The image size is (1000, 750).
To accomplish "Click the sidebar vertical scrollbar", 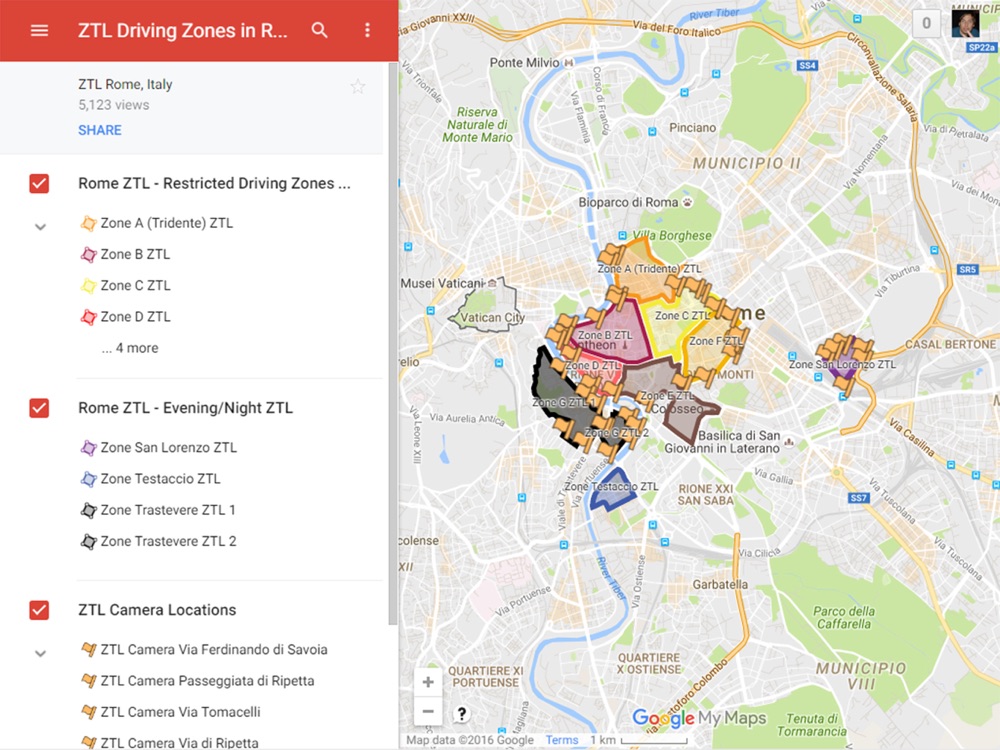I will 393,344.
